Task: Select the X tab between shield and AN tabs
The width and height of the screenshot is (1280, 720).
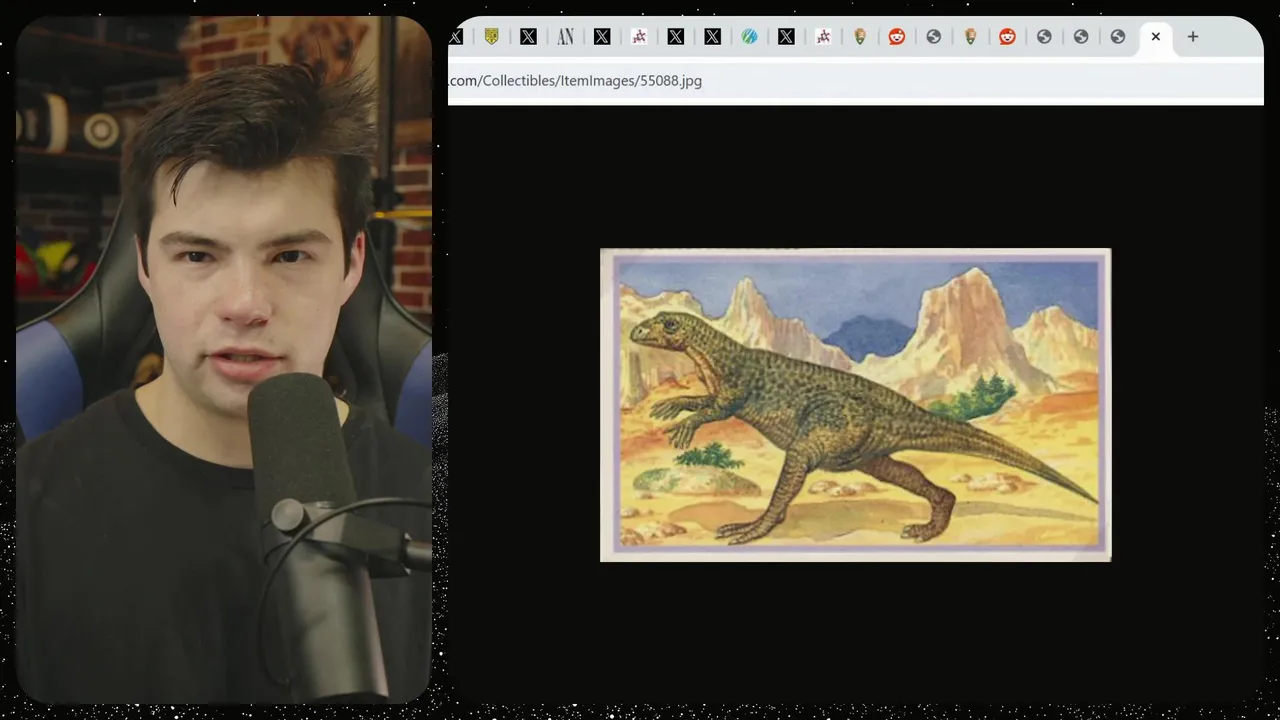Action: tap(528, 37)
